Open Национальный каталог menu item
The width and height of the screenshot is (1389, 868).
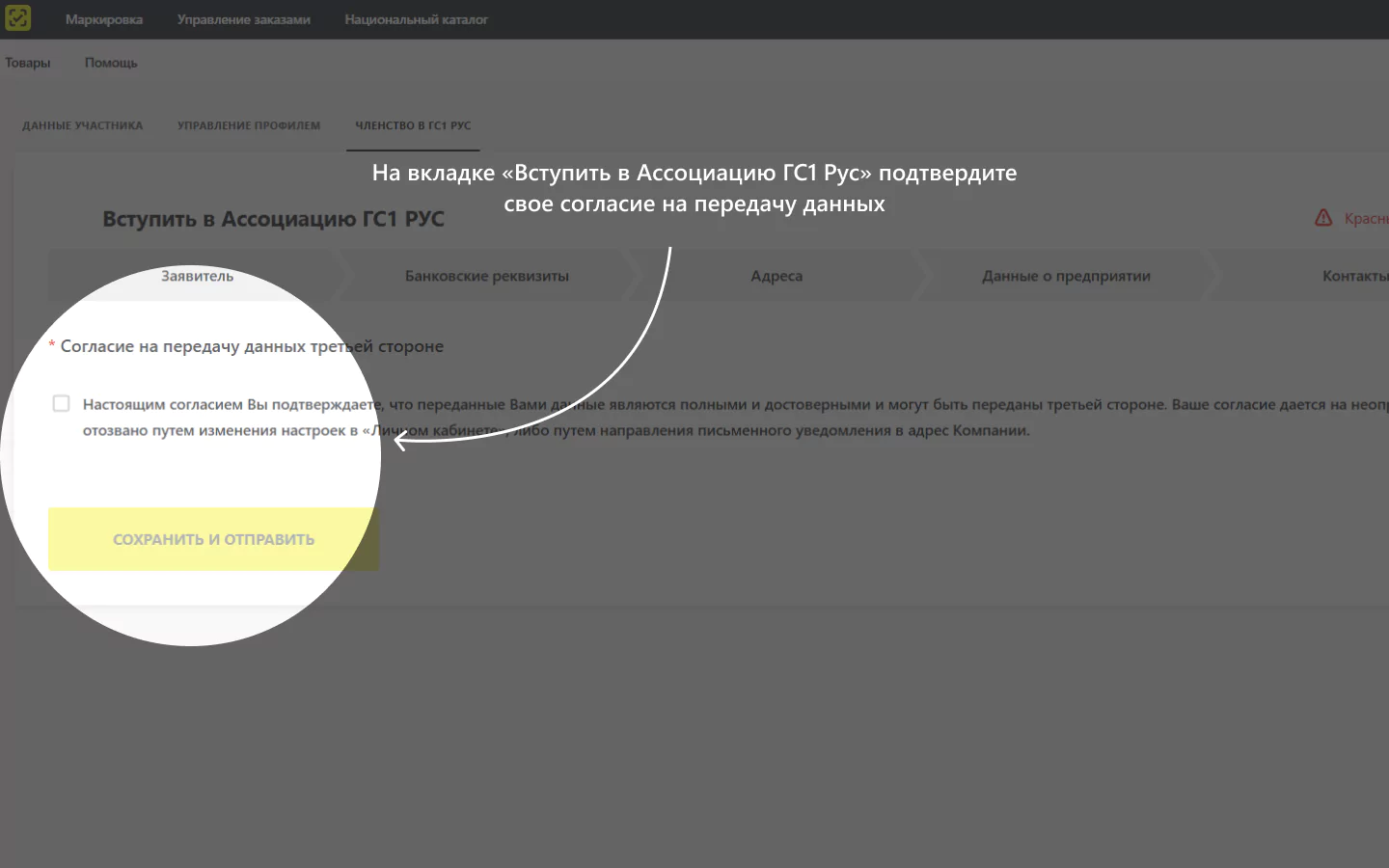click(417, 19)
